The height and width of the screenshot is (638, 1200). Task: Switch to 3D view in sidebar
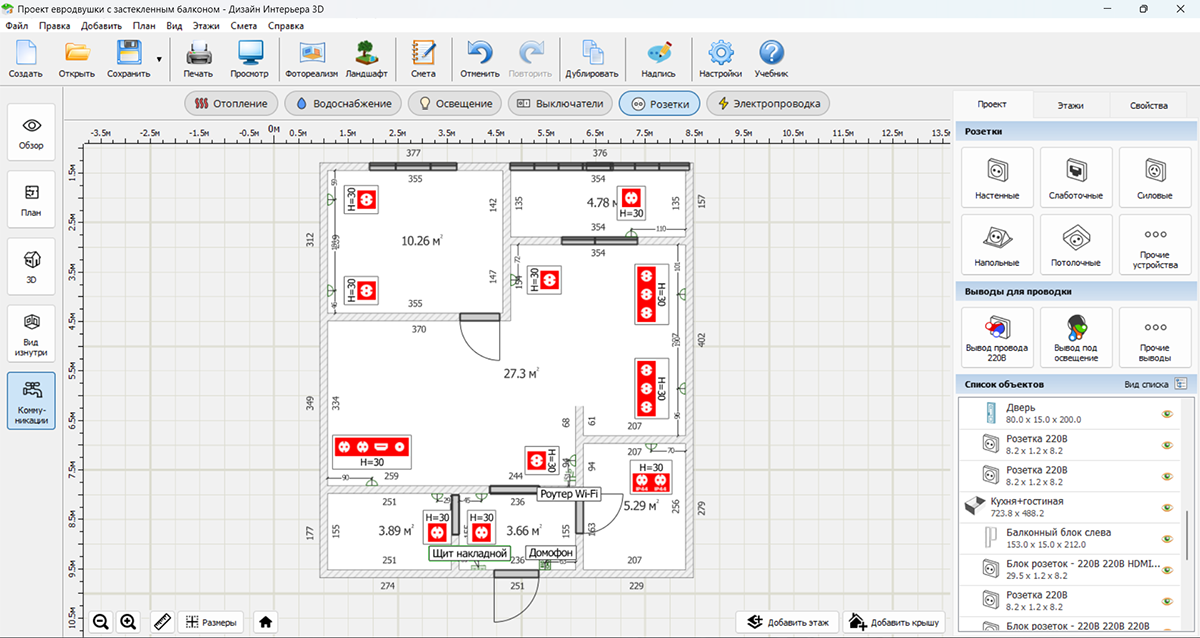(x=32, y=264)
